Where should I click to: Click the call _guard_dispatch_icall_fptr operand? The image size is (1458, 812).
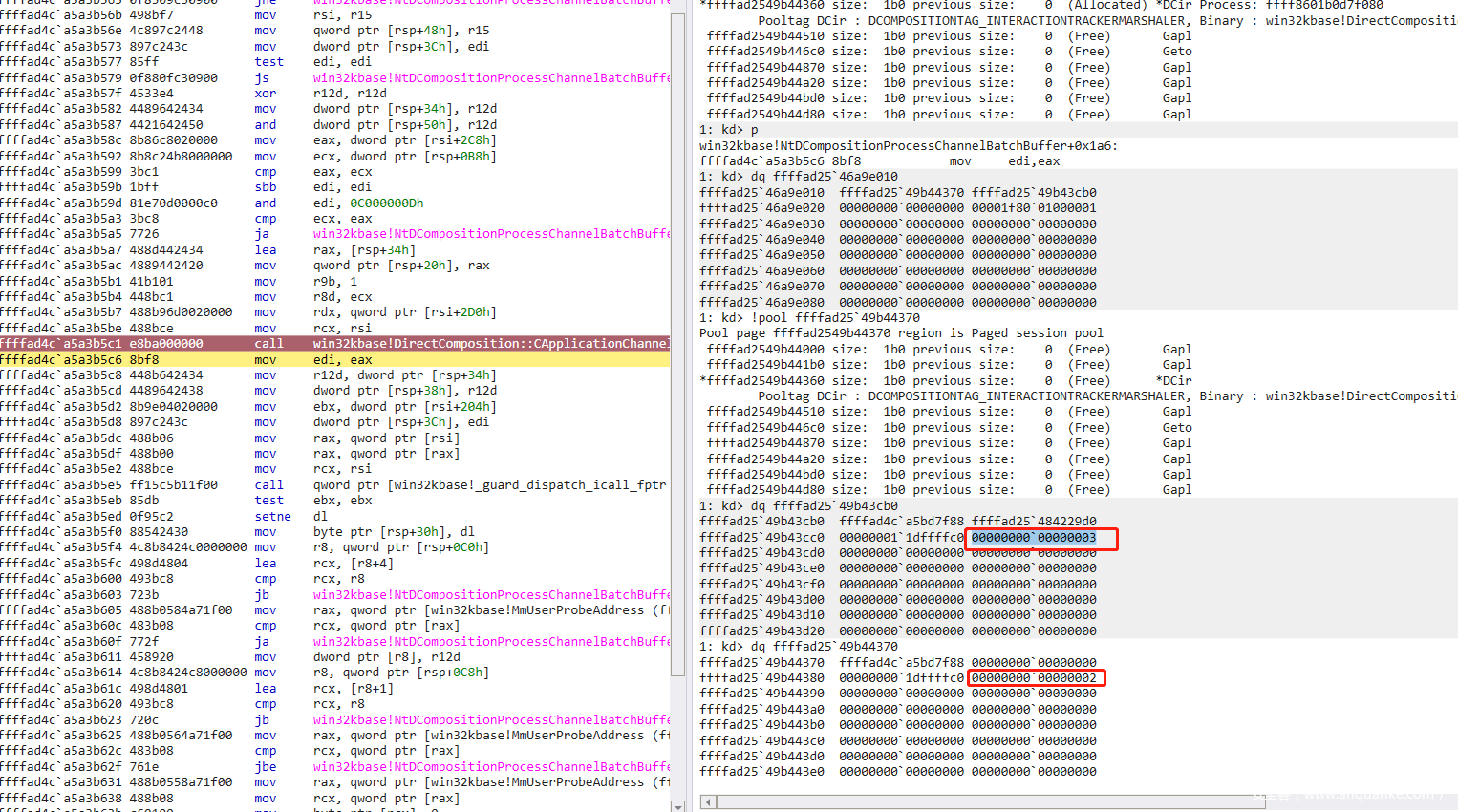[x=489, y=485]
